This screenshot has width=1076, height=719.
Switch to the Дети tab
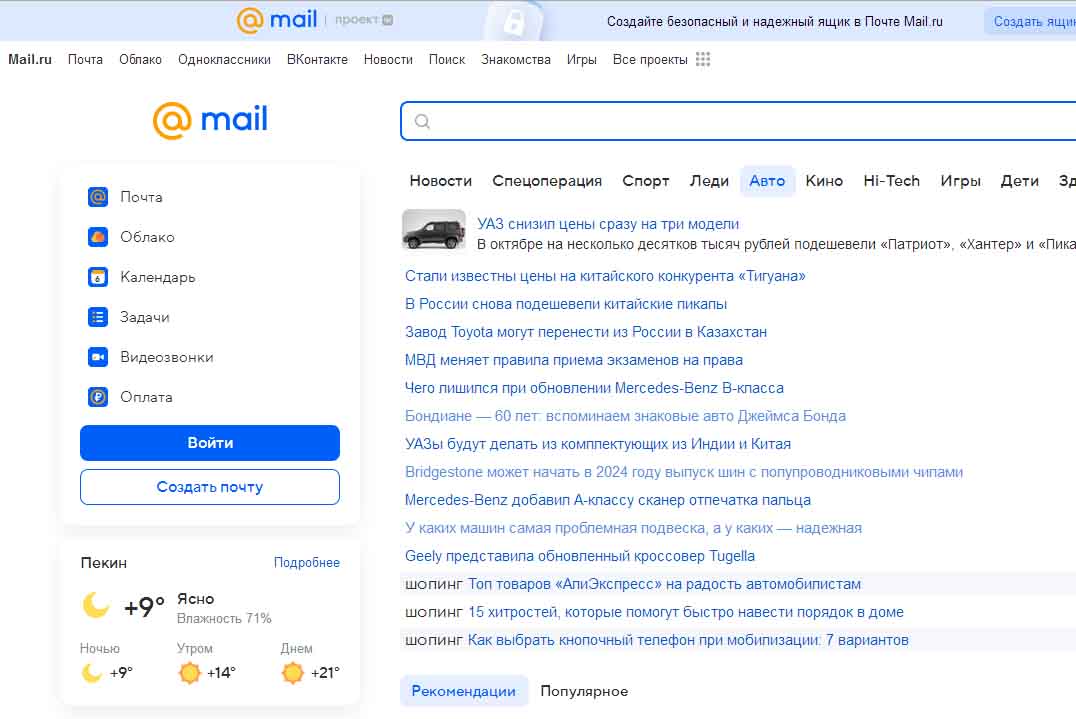[x=1020, y=181]
